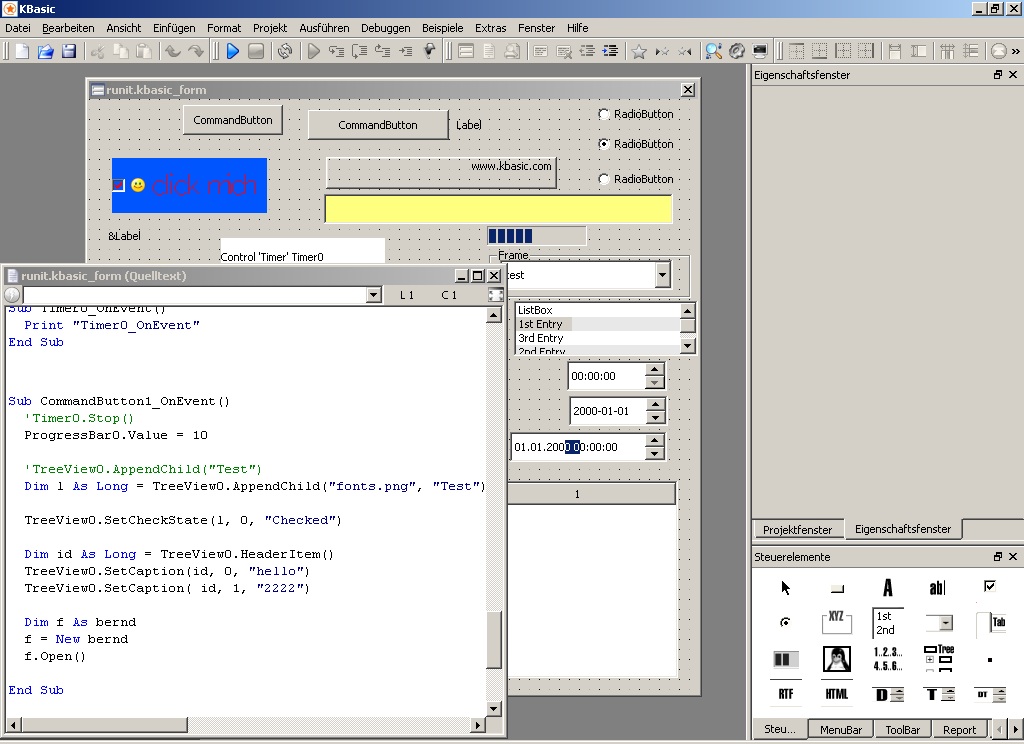Expand the 'test' combo box on form
Image resolution: width=1024 pixels, height=744 pixels.
662,275
